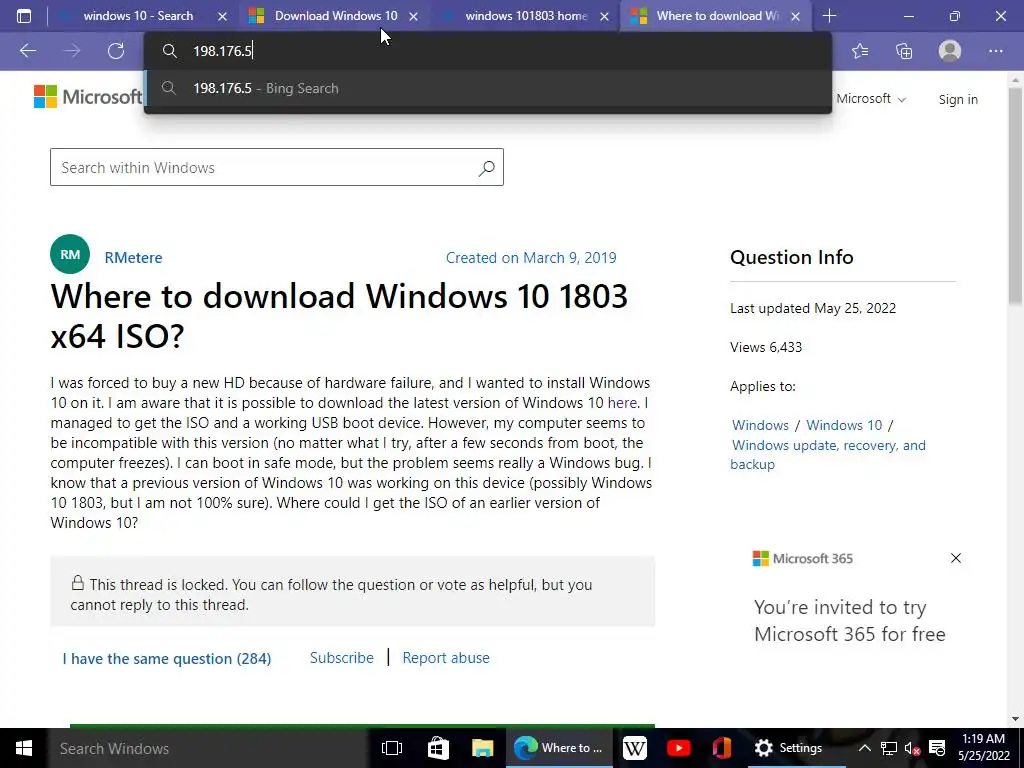
Task: Click the address bar with 198.176.5
Action: point(488,51)
